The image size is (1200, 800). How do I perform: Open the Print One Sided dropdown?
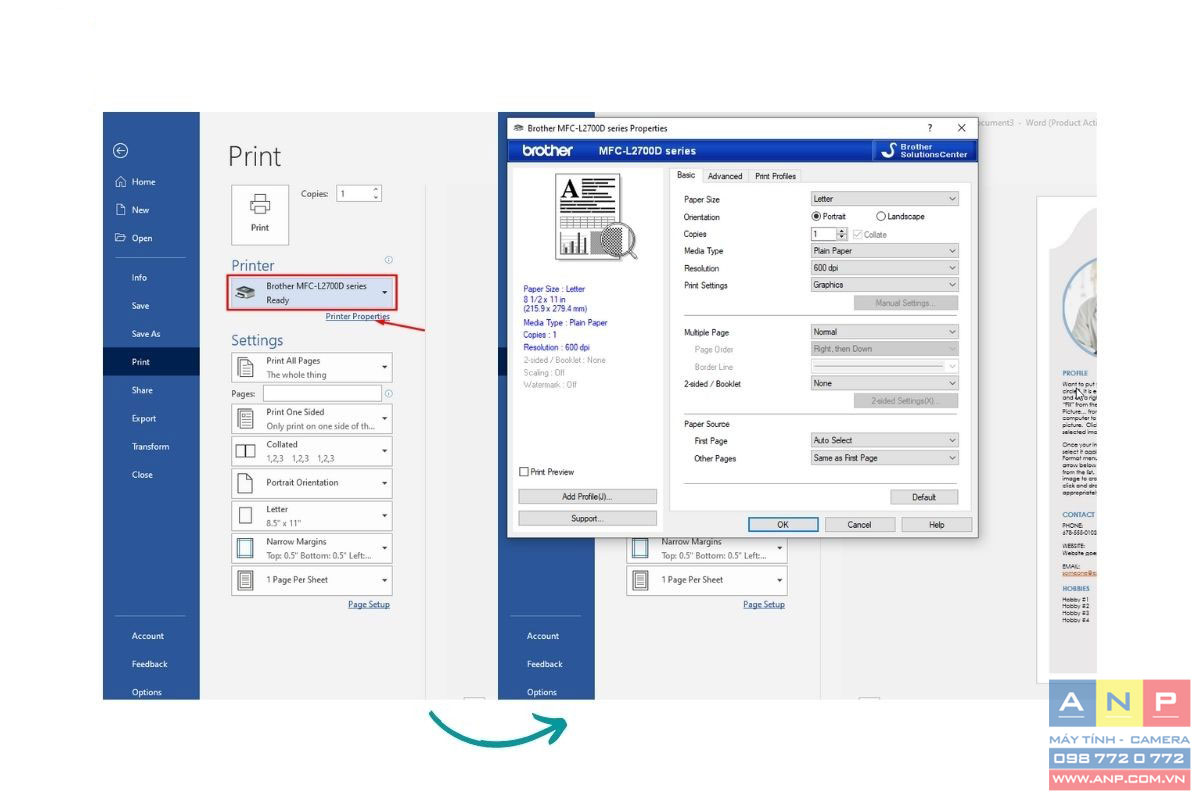(312, 419)
